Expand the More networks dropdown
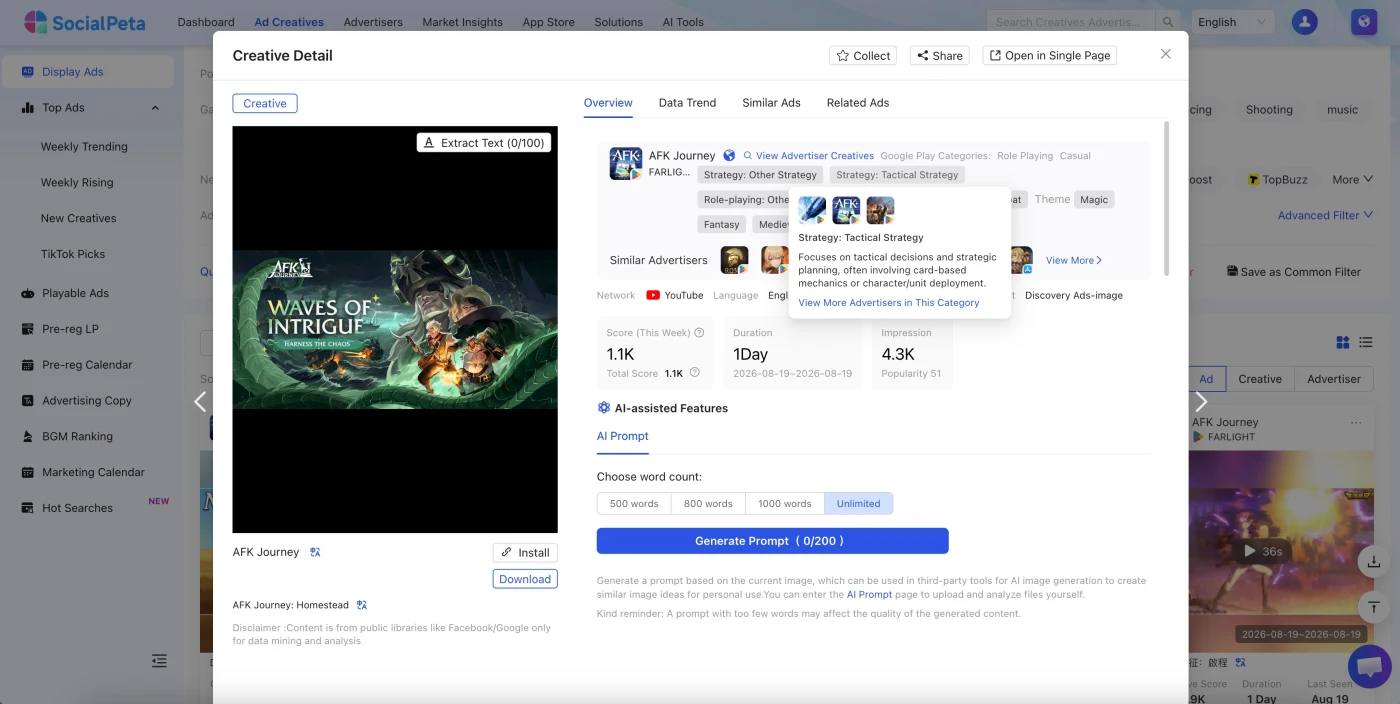 1352,180
